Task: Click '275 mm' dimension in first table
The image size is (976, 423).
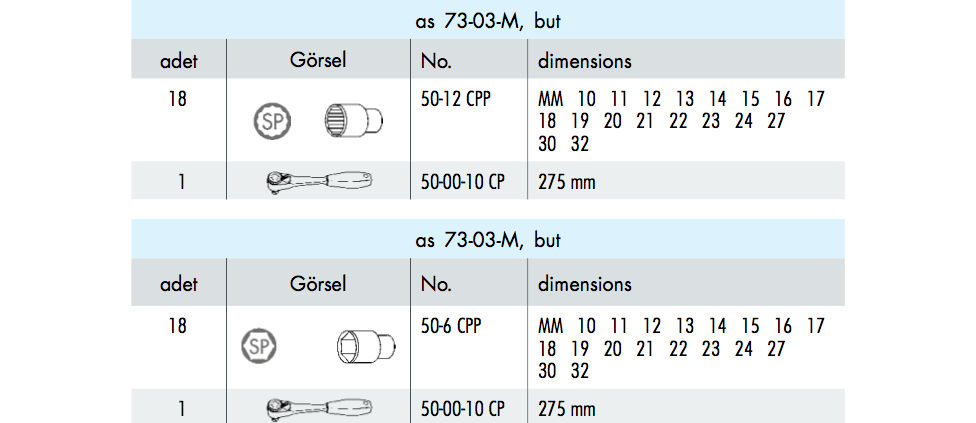Action: tap(566, 182)
